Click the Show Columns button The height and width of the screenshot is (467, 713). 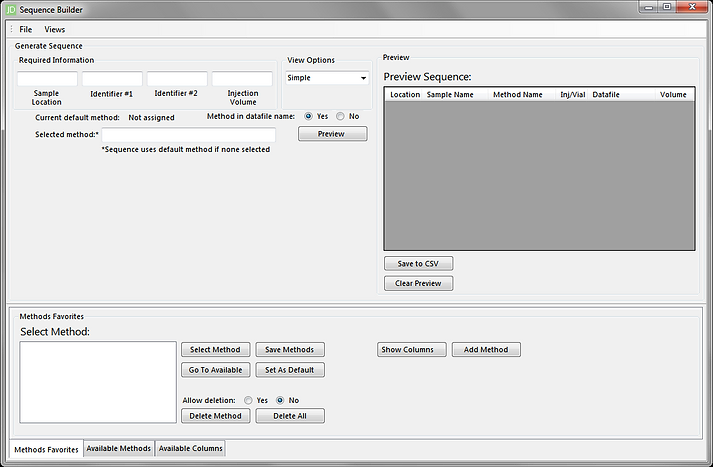click(x=412, y=350)
